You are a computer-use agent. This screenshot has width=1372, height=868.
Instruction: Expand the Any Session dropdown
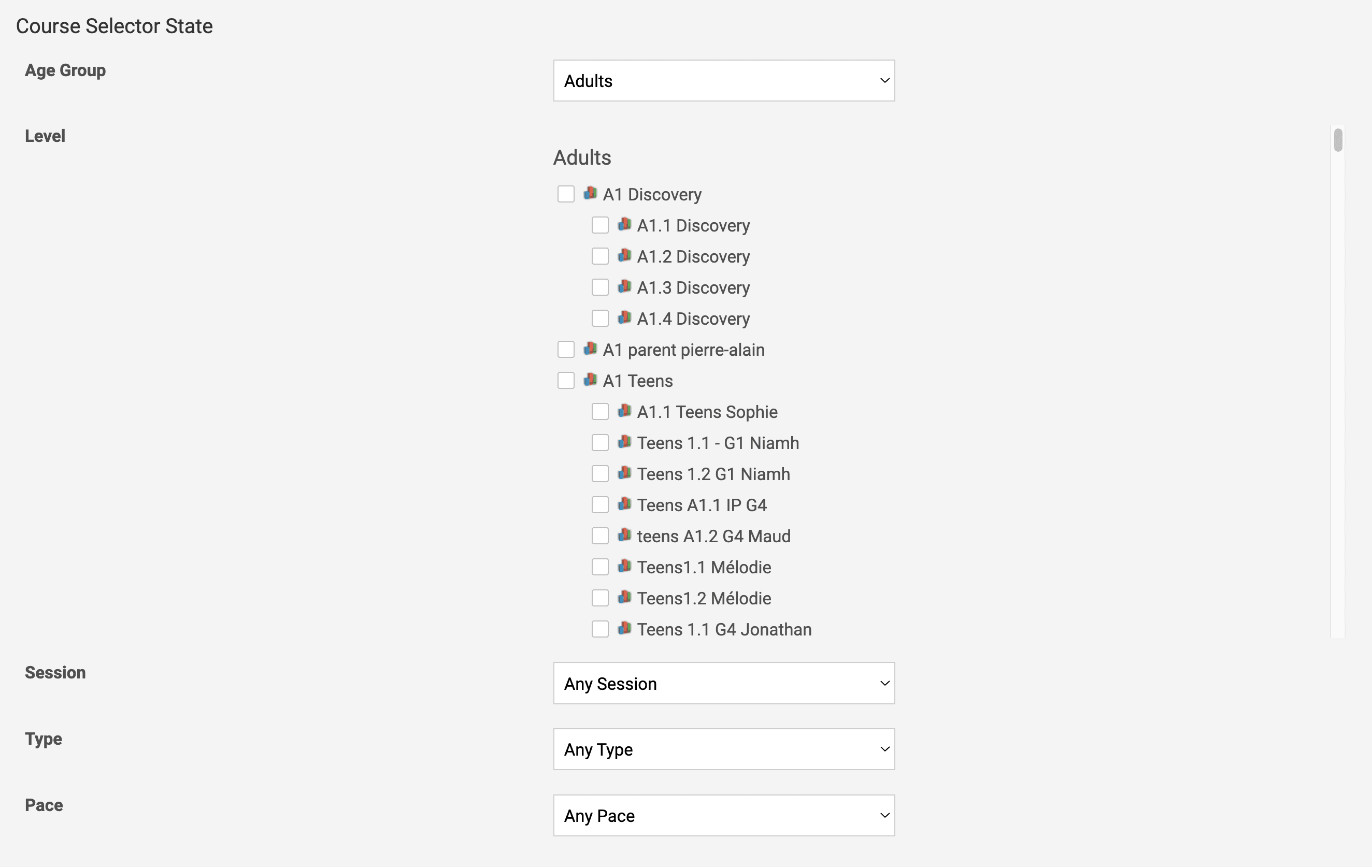pyautogui.click(x=724, y=684)
